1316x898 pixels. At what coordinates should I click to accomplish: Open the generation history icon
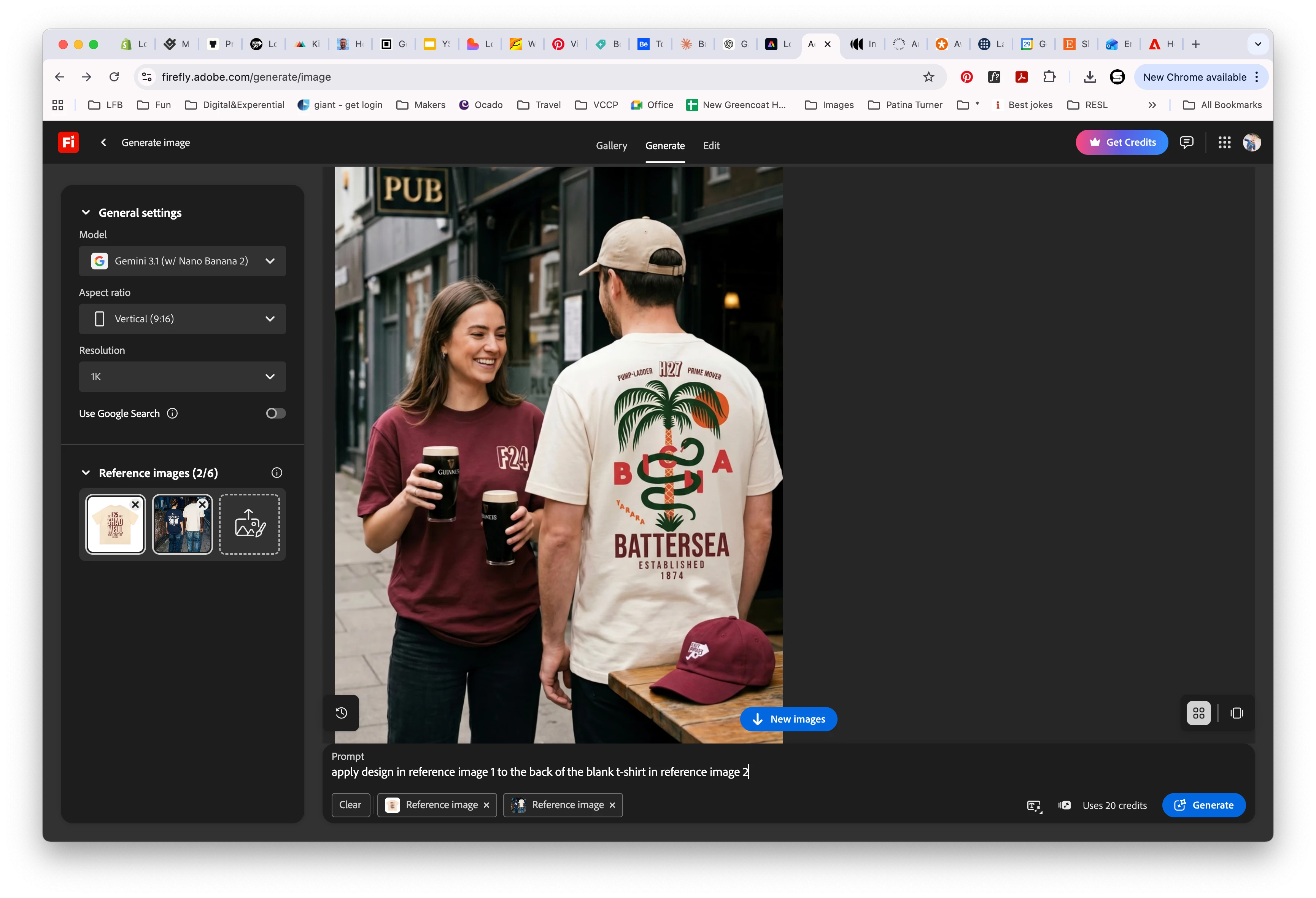[341, 713]
